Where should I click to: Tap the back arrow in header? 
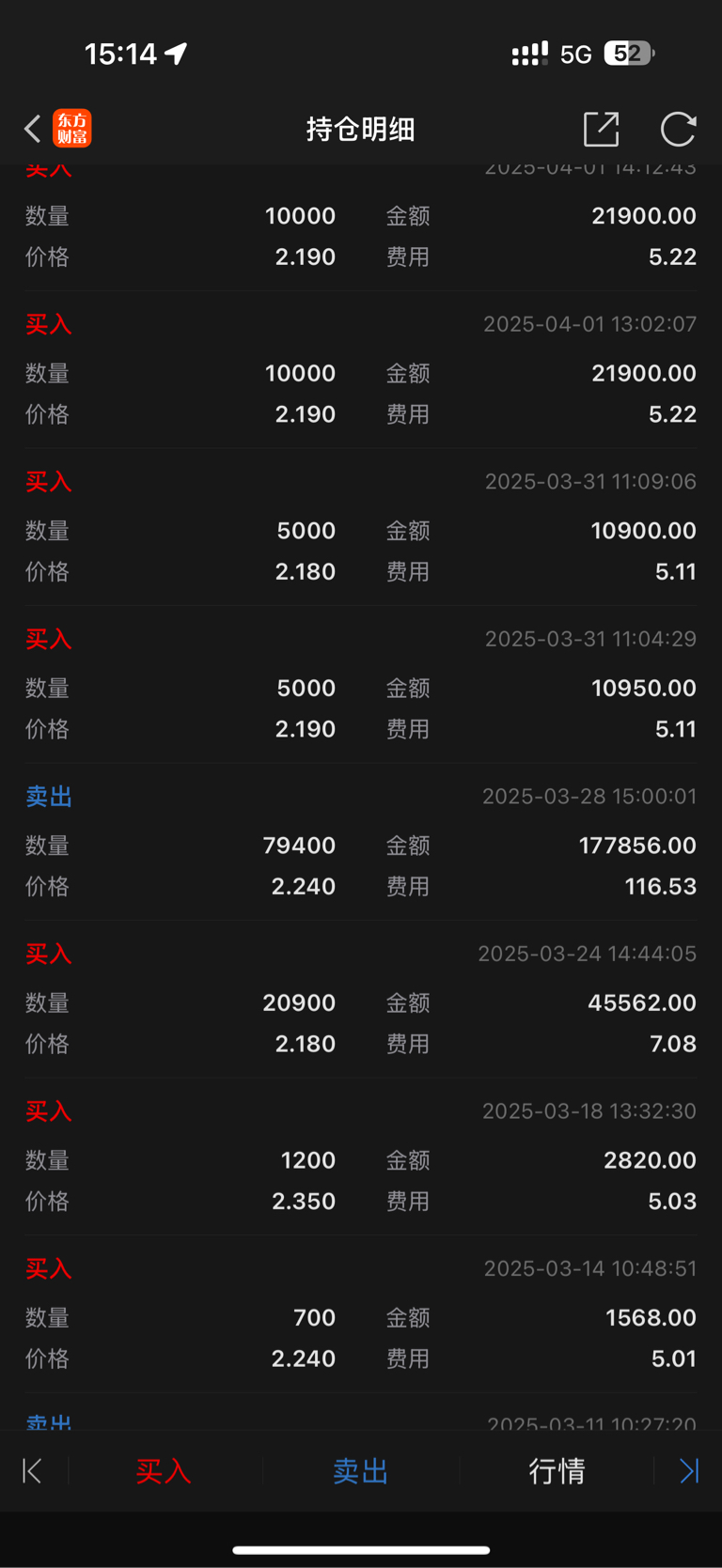coord(33,129)
